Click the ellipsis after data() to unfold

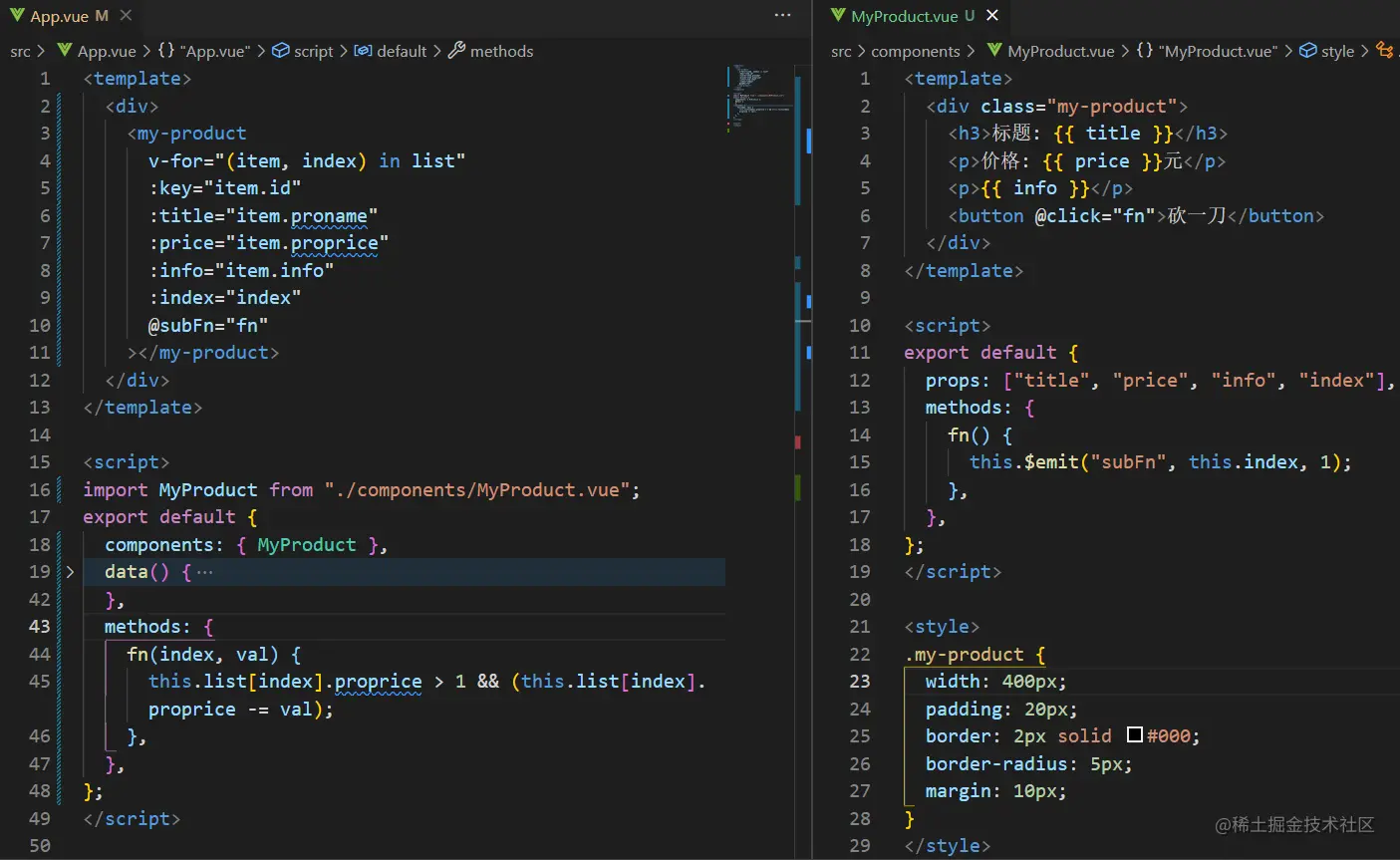click(x=204, y=572)
